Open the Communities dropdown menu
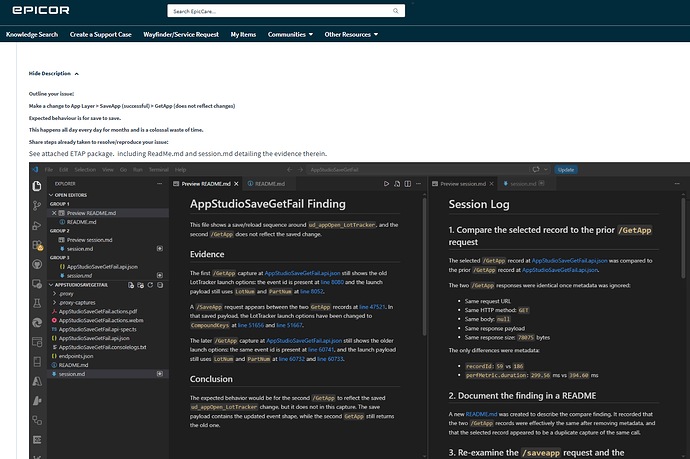 click(x=290, y=34)
